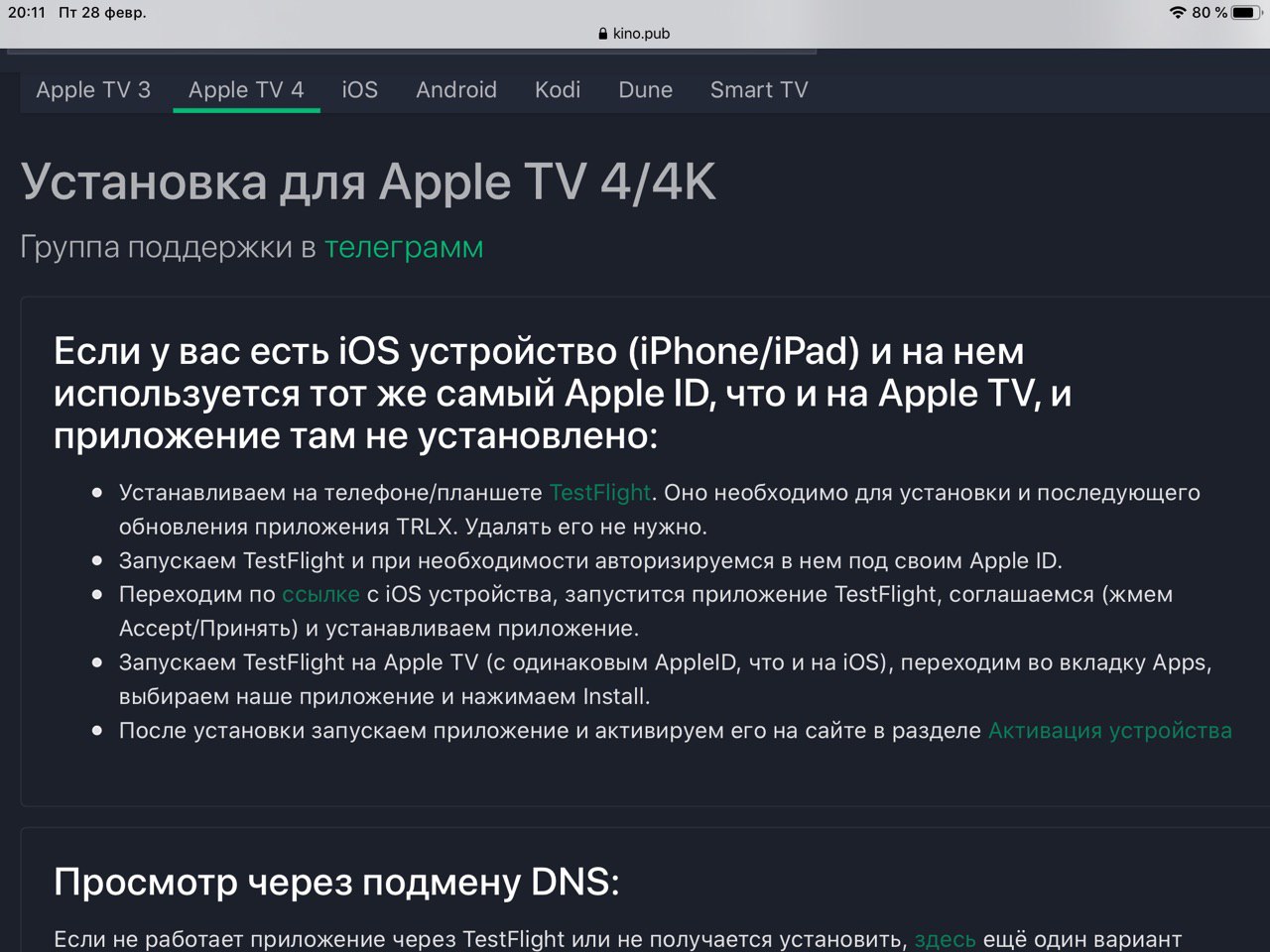Tap the bullet starting Запускаем TestFlight и при необходимости
The height and width of the screenshot is (952, 1270).
[590, 560]
